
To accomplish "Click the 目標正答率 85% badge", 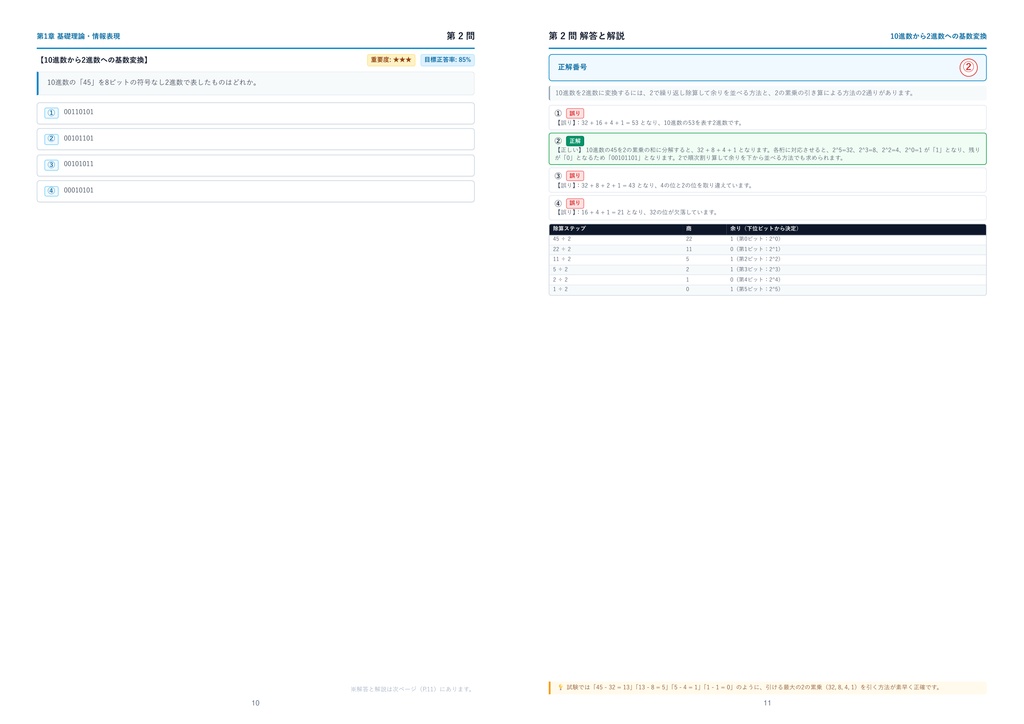I will pos(447,60).
